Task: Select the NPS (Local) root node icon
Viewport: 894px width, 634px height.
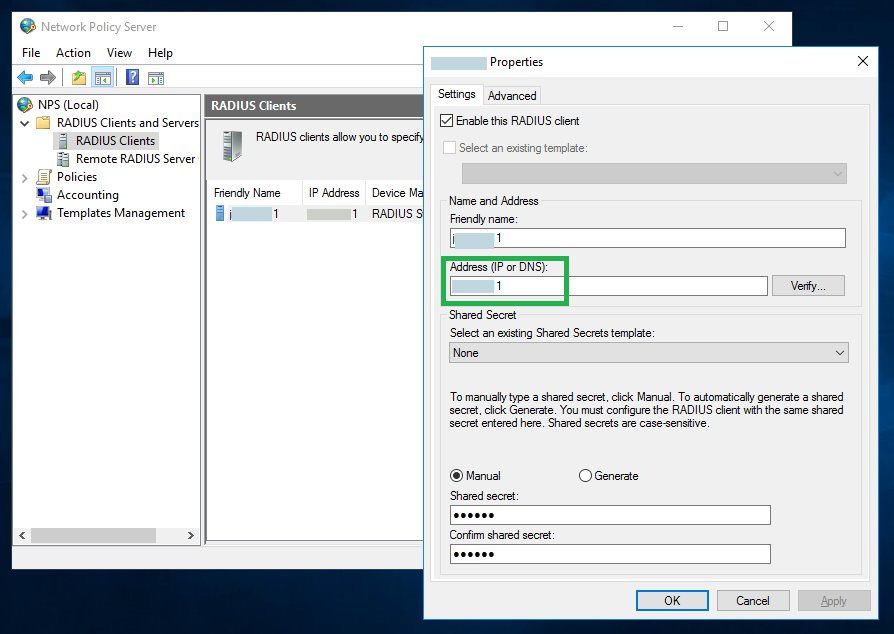Action: (26, 105)
